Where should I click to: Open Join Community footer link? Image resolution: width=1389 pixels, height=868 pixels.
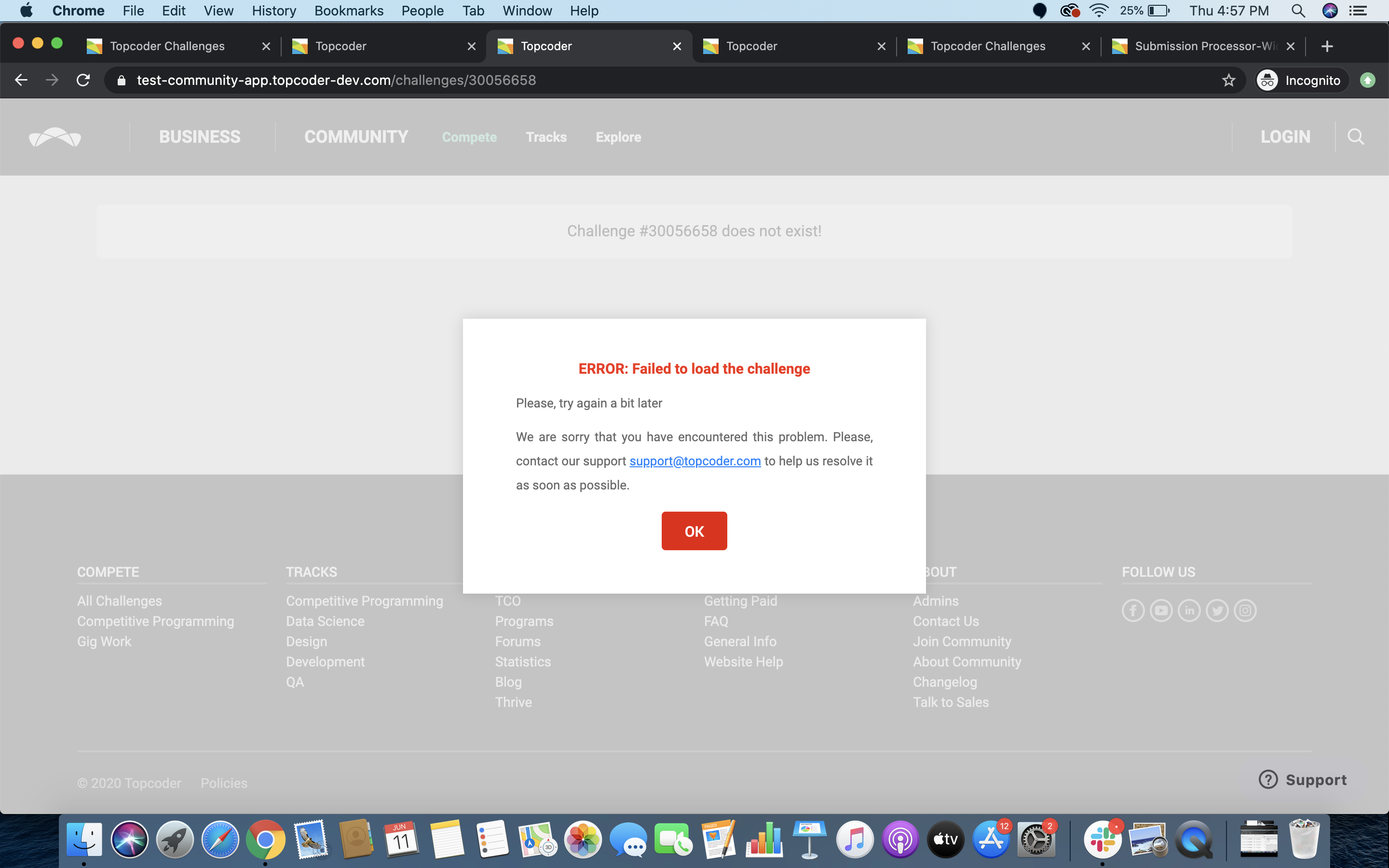pyautogui.click(x=962, y=641)
